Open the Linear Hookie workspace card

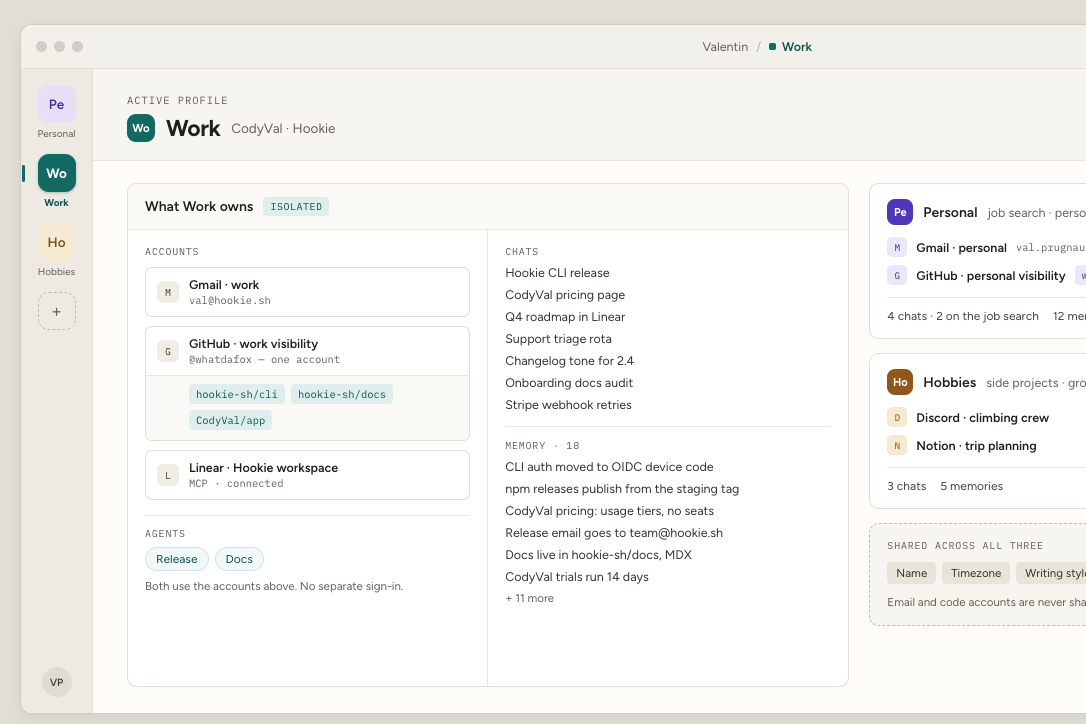(308, 475)
